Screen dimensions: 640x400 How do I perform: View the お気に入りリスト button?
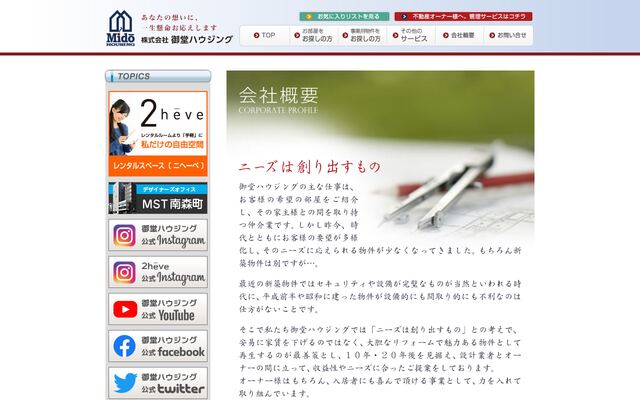tap(344, 16)
